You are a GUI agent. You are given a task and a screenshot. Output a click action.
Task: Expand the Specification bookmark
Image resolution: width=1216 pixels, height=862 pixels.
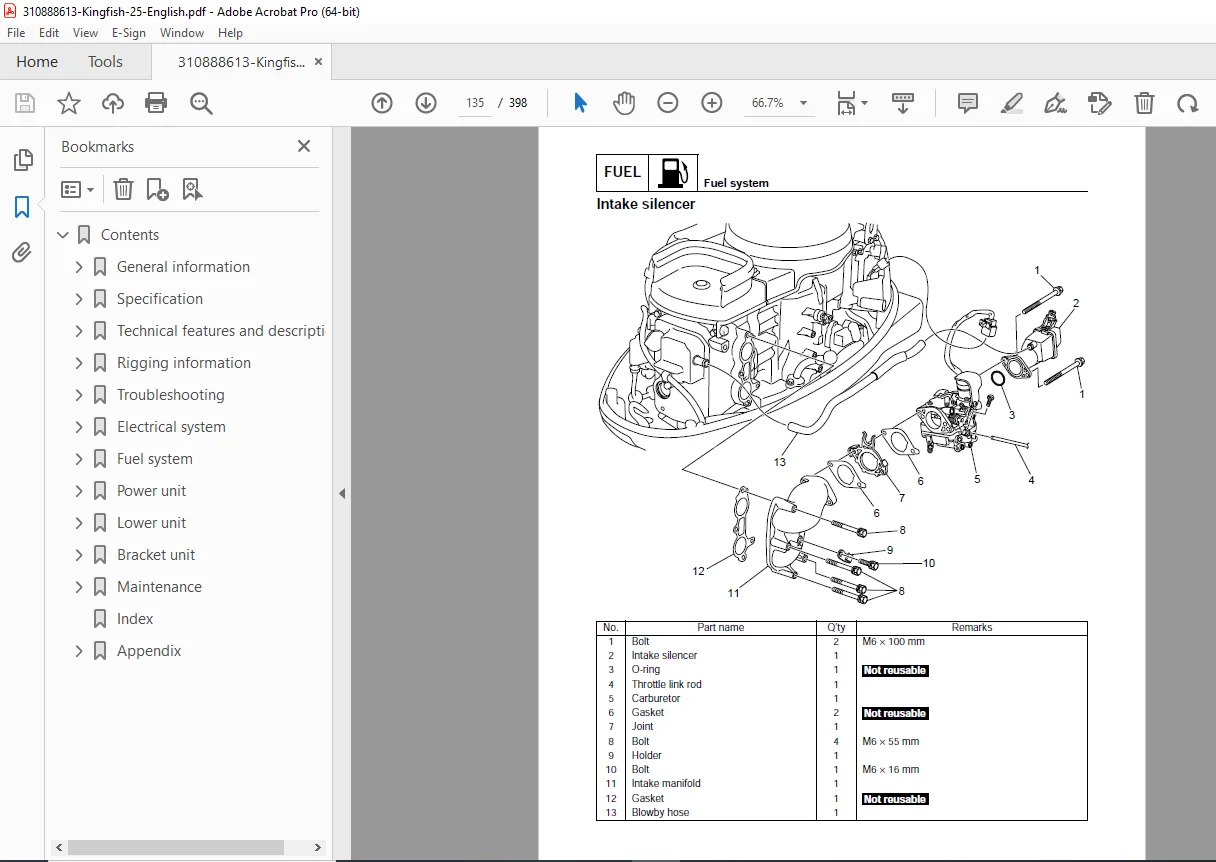click(x=79, y=299)
